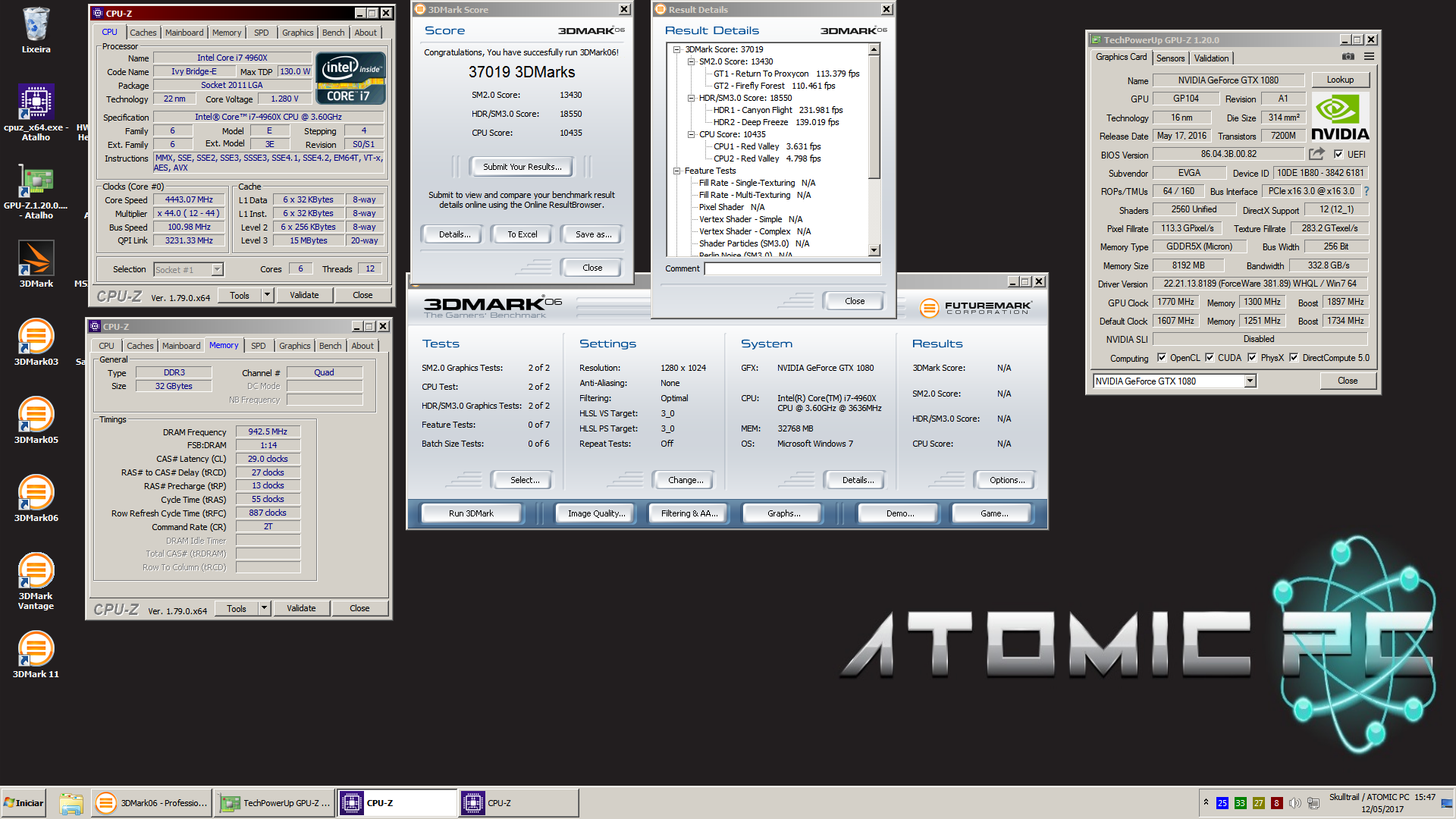This screenshot has width=1456, height=819.
Task: Open Bench tab in upper CPU-Z window
Action: point(333,33)
